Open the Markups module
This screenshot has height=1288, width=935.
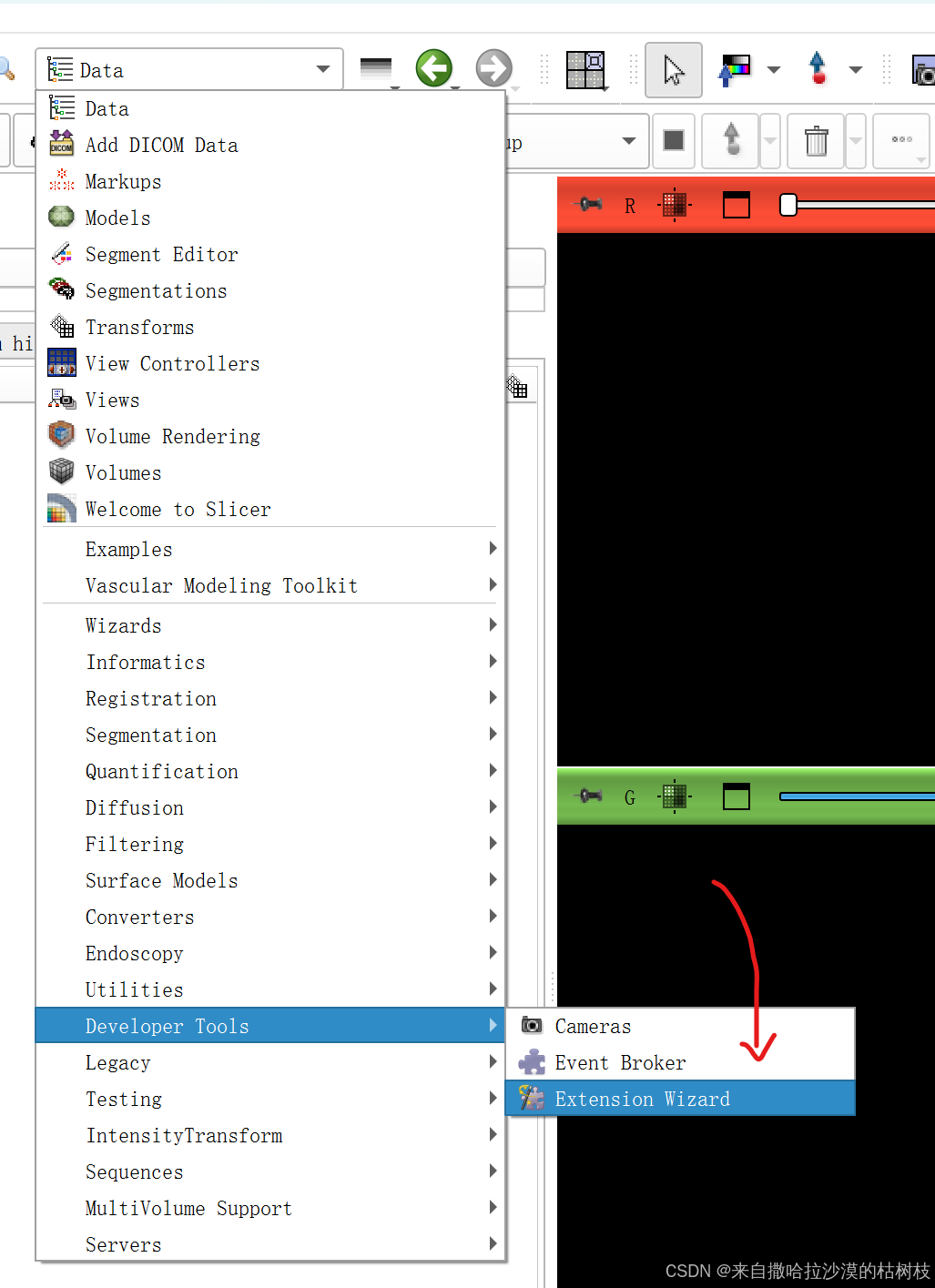270,181
